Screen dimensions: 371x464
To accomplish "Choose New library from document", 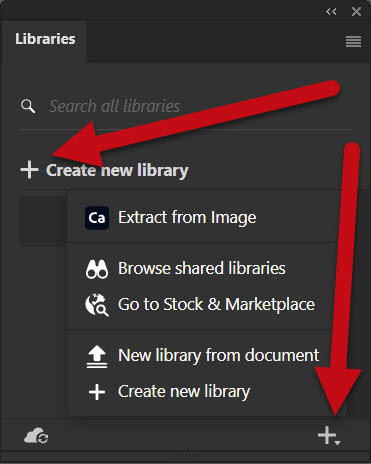I will (219, 355).
